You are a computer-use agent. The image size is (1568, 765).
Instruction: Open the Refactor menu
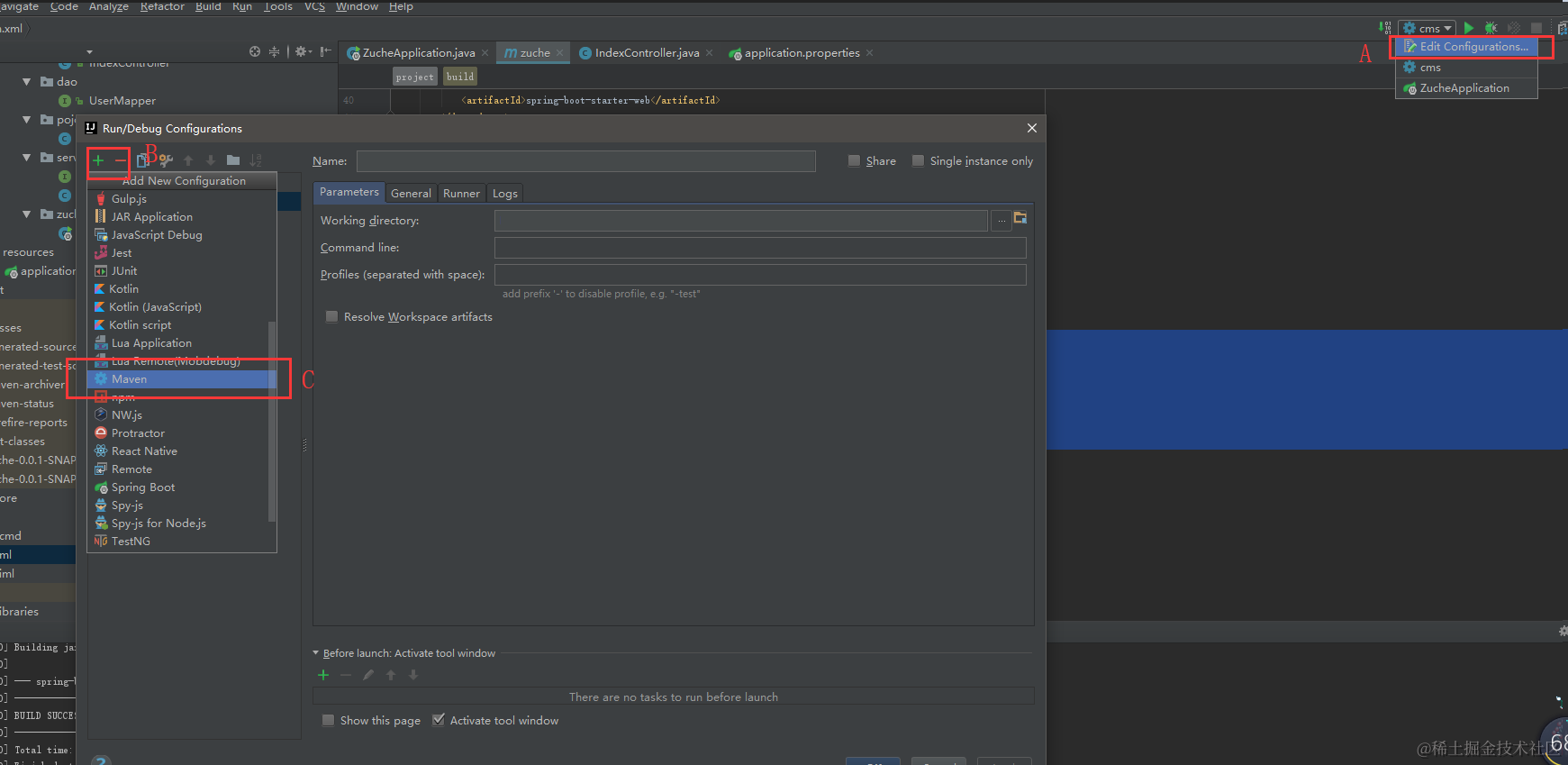[162, 6]
